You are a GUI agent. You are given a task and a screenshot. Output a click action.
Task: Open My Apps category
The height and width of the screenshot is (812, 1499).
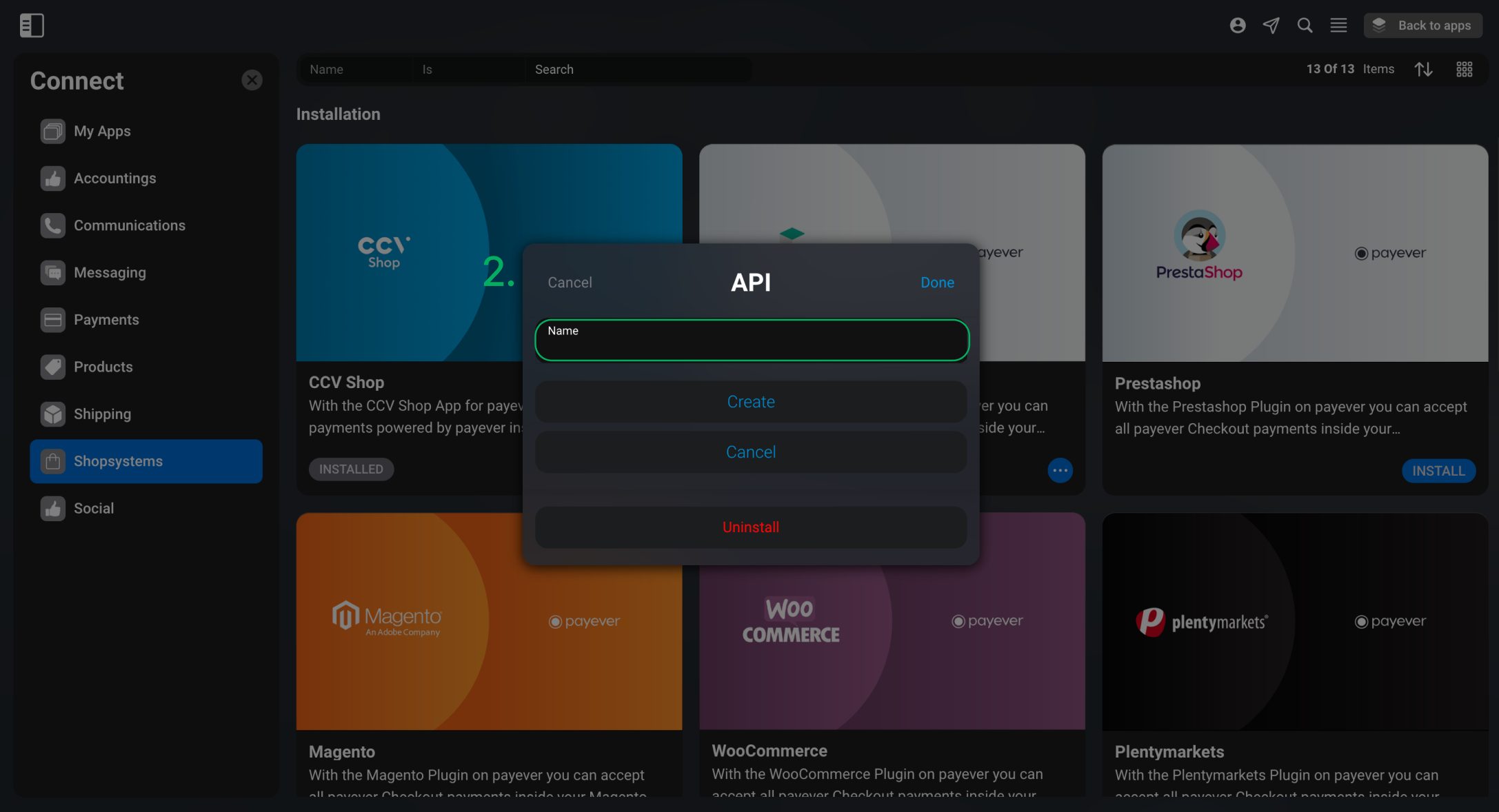tap(146, 131)
